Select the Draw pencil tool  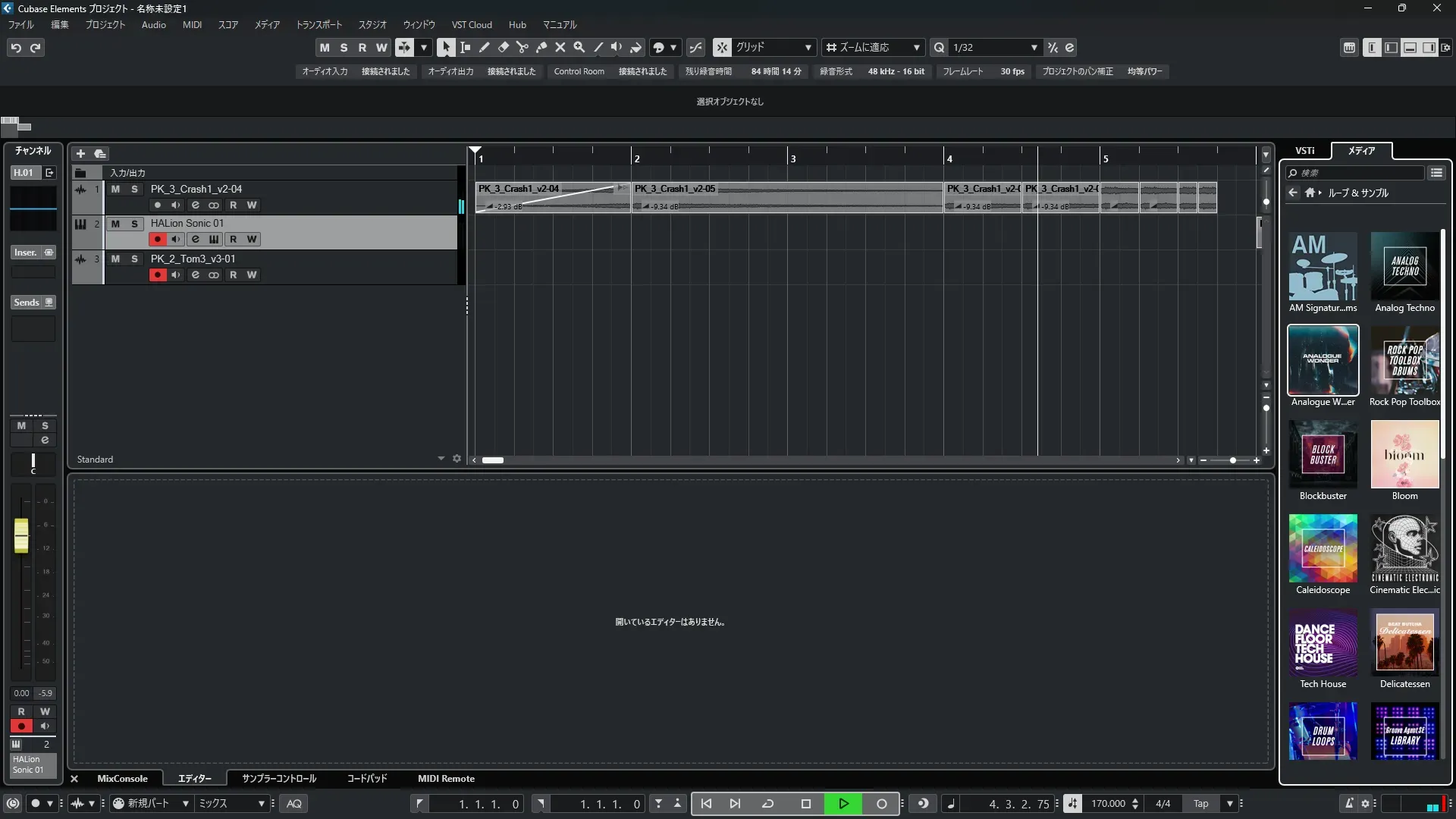484,47
